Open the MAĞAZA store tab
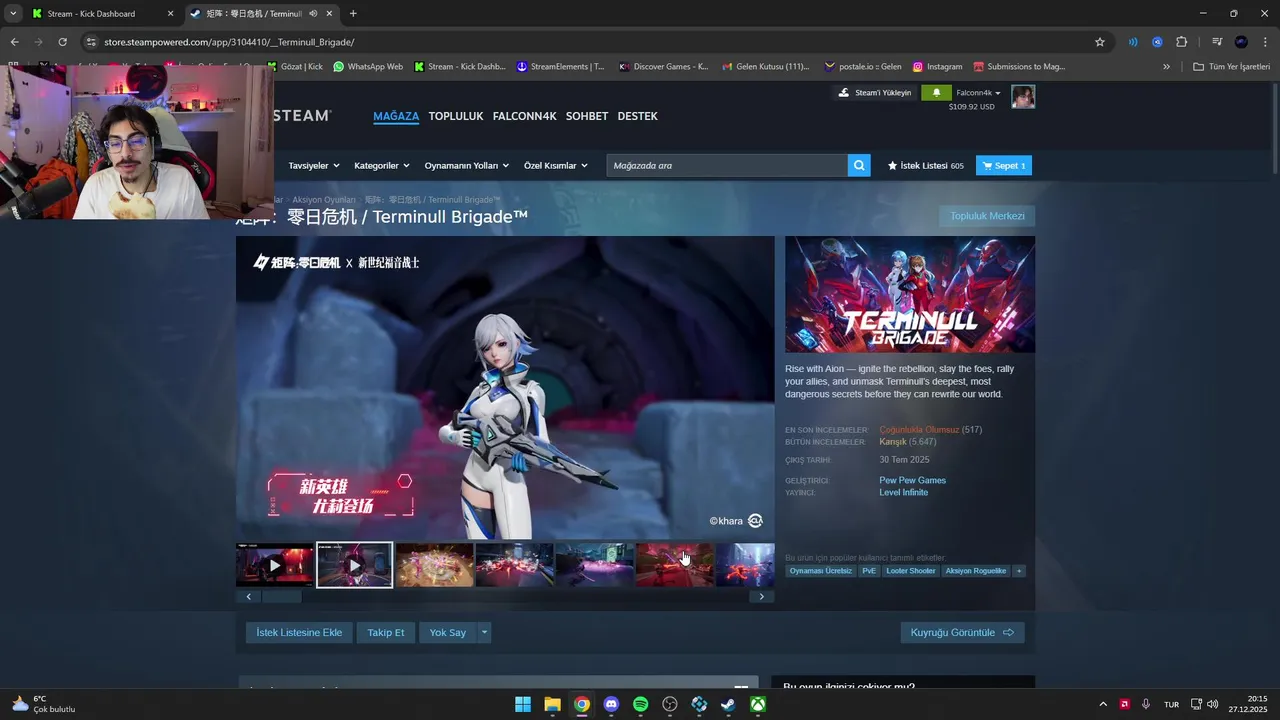This screenshot has height=720, width=1280. pos(396,116)
